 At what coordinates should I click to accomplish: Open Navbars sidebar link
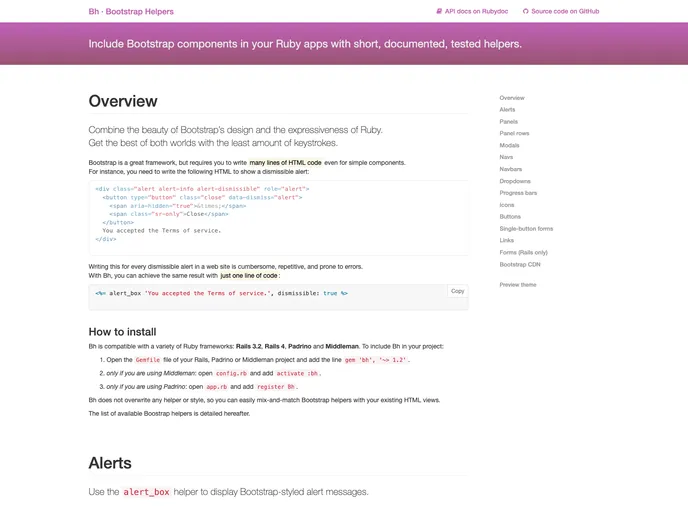click(511, 169)
